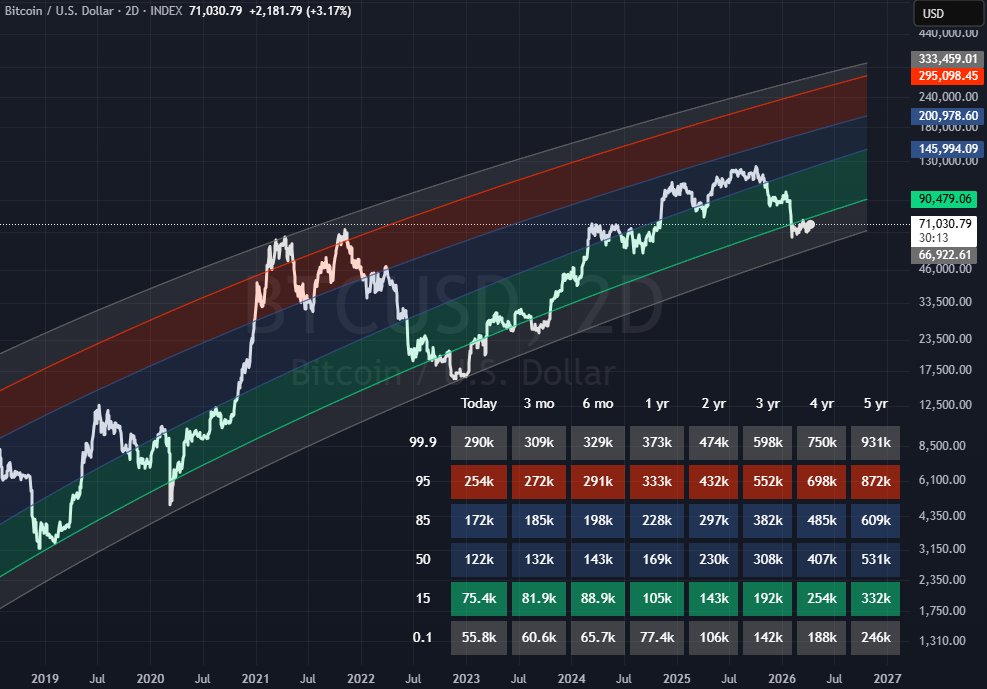Click the 609k cell
Screen dimensions: 987x689
coord(876,520)
